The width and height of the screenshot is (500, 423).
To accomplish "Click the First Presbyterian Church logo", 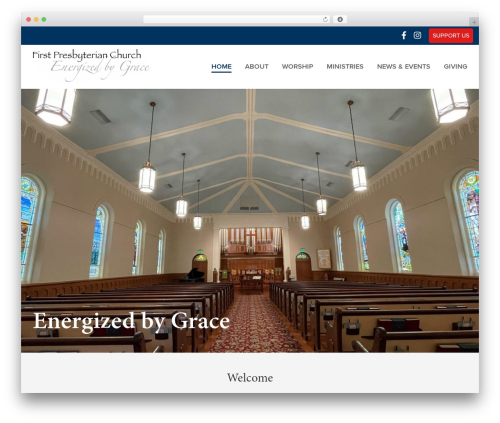I will click(91, 65).
